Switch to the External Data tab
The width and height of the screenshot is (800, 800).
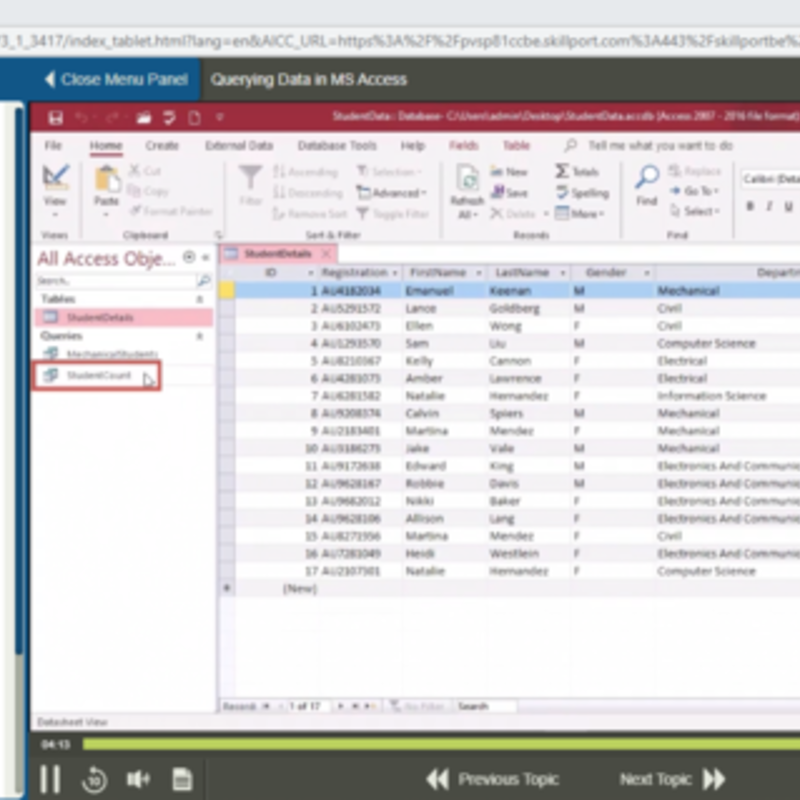(239, 146)
